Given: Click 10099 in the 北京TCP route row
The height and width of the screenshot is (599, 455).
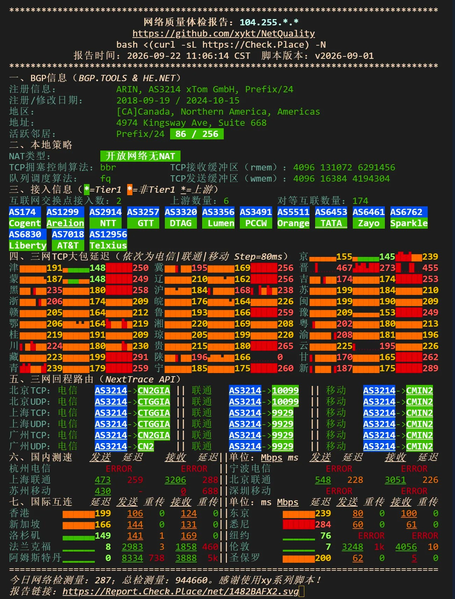Looking at the screenshot, I should 285,390.
